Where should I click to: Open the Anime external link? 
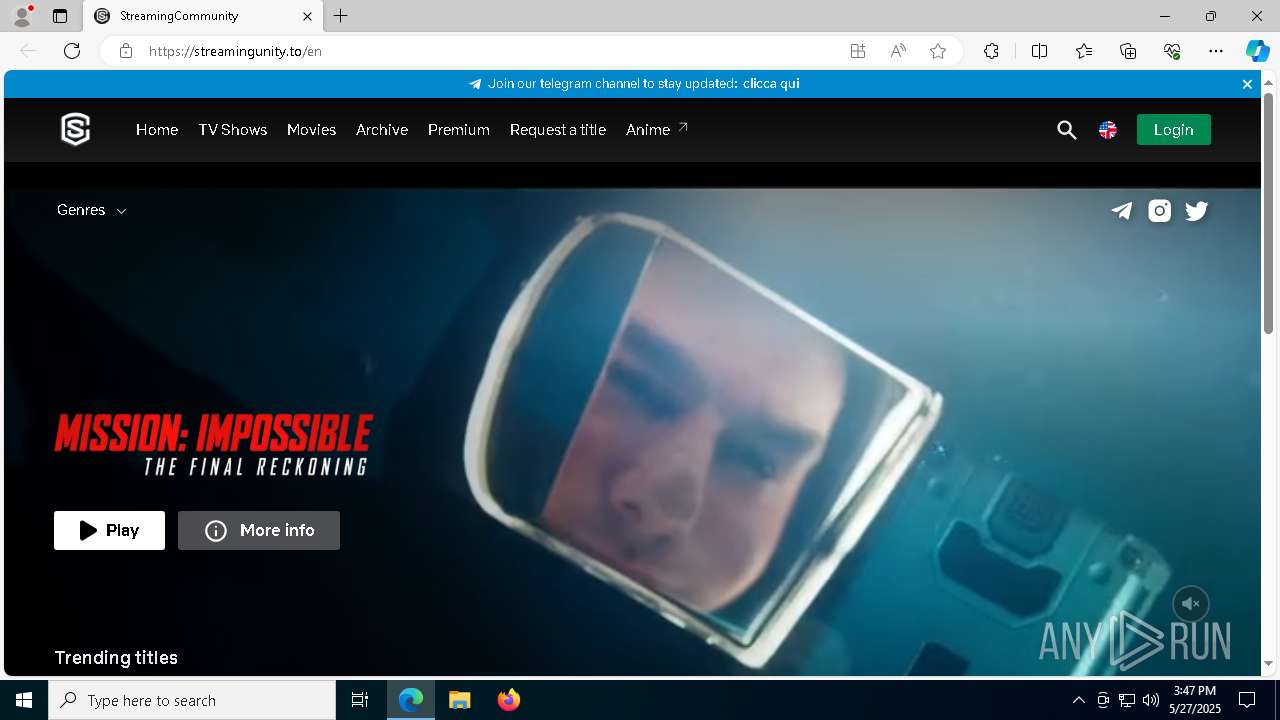coord(657,130)
